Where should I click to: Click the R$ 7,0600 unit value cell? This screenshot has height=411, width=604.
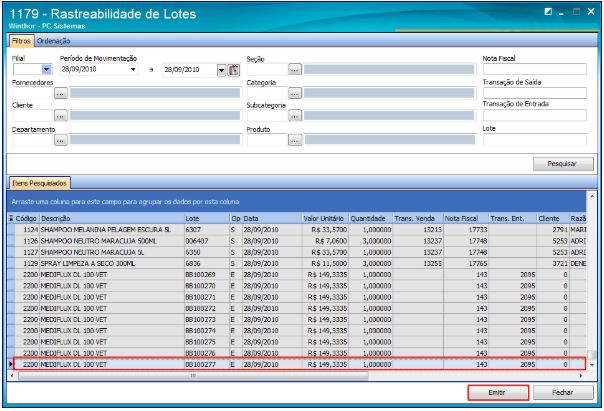coord(325,241)
